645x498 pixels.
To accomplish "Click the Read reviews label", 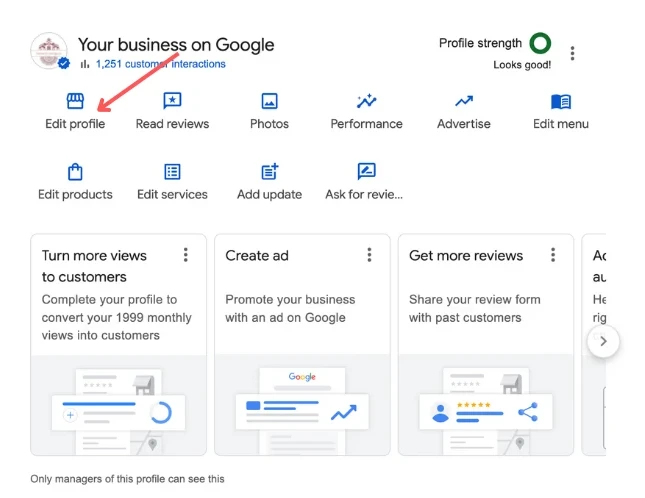I will 172,124.
